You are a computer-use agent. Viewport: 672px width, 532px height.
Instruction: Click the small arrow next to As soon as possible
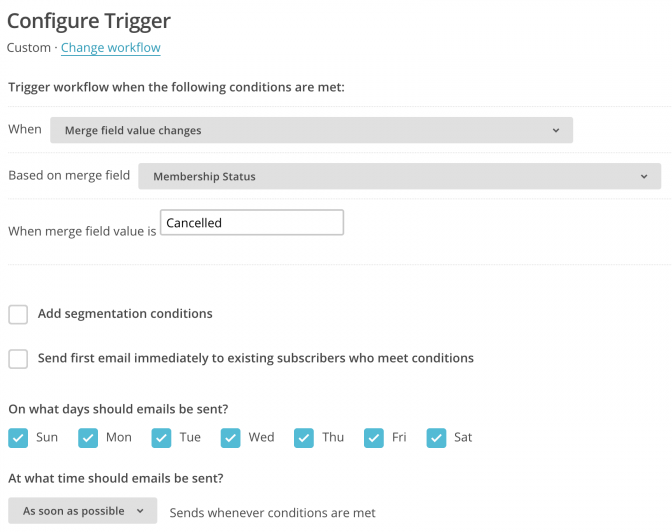pyautogui.click(x=140, y=511)
